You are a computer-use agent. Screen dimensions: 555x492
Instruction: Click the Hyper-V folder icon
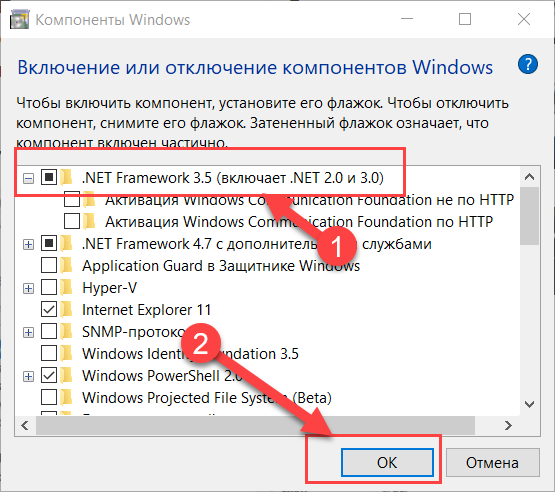pos(66,288)
